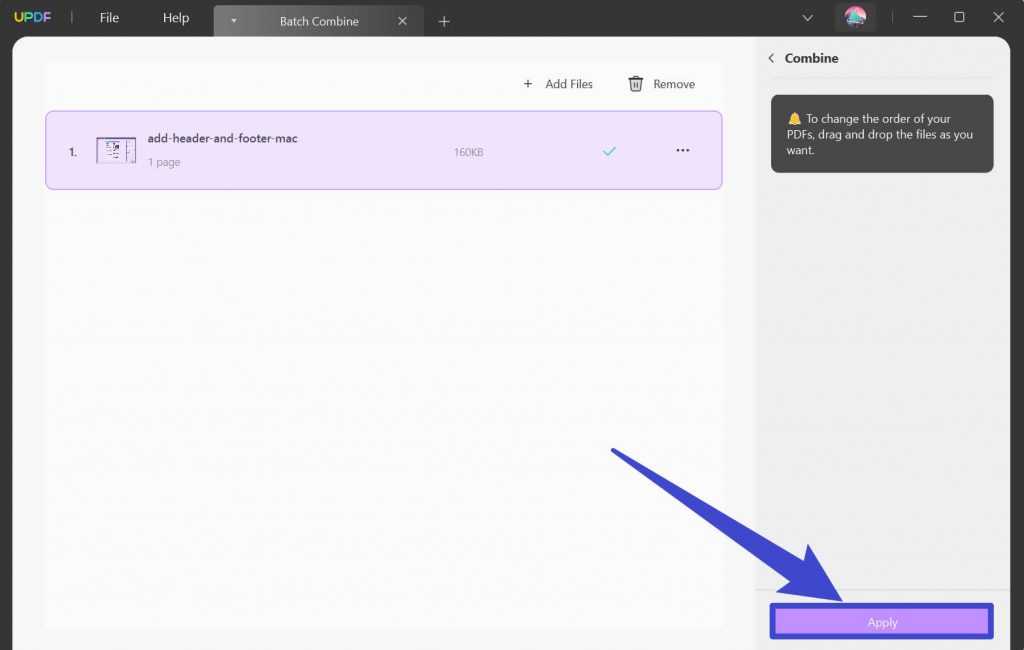Click the Add Files label
1024x650 pixels.
click(x=568, y=84)
